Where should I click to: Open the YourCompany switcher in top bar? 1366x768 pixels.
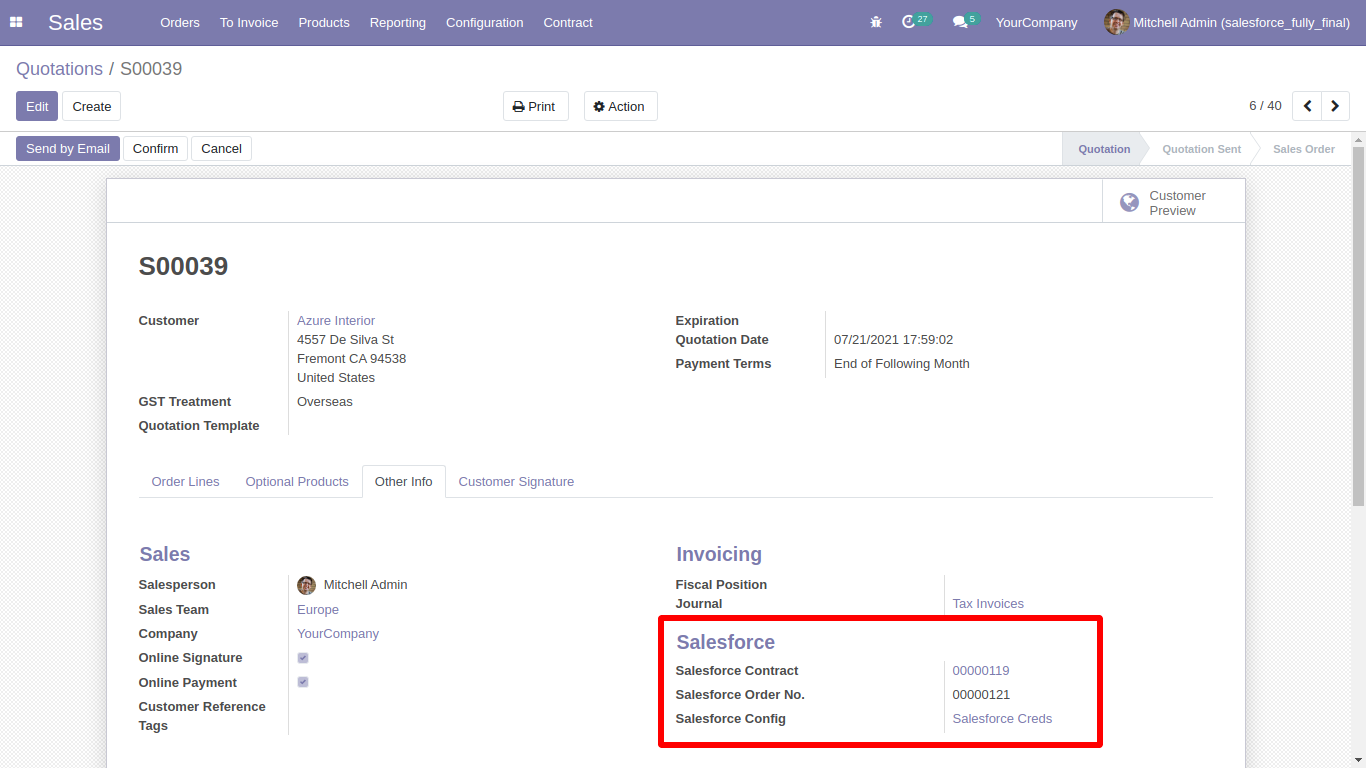[1037, 22]
